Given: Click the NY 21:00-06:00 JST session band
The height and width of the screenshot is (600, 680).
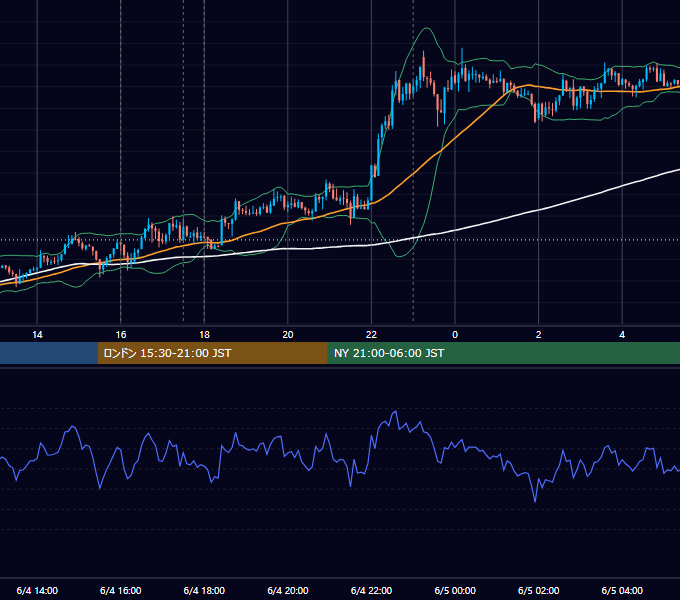Looking at the screenshot, I should click(x=503, y=353).
